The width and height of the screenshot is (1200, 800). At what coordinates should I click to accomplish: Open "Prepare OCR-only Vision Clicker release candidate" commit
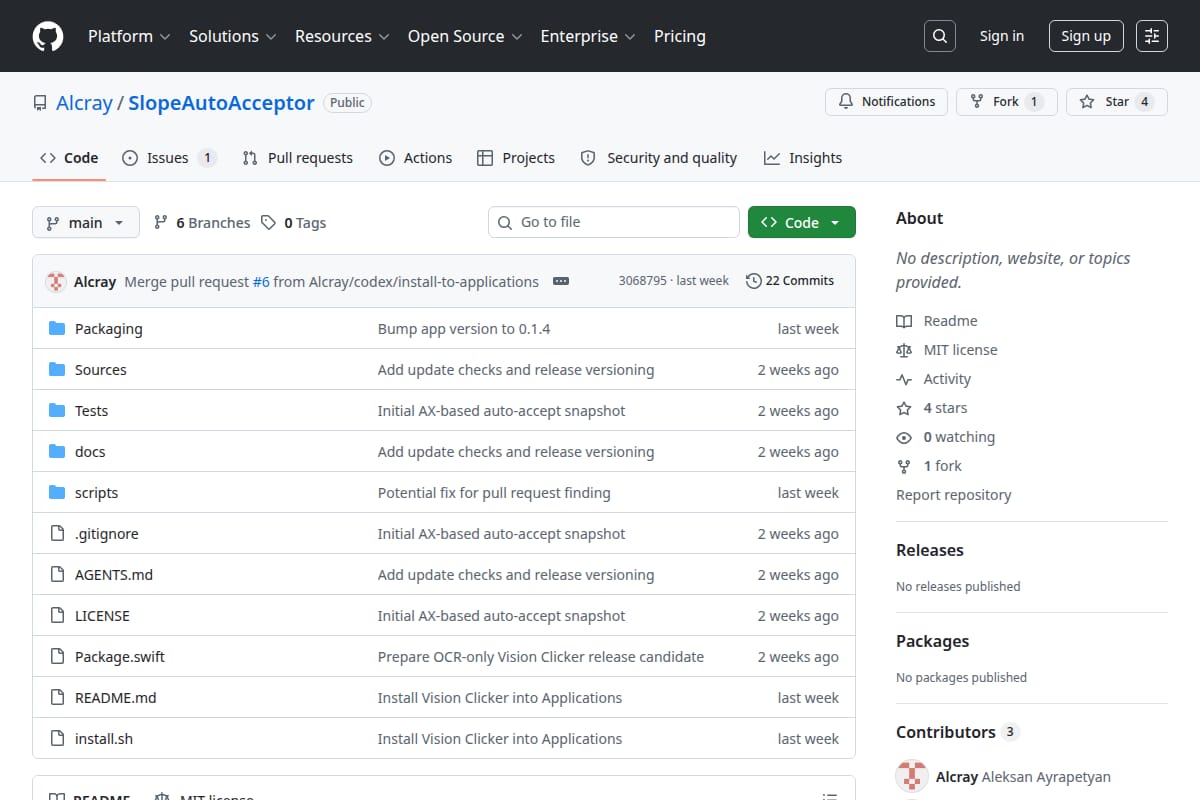pyautogui.click(x=541, y=657)
